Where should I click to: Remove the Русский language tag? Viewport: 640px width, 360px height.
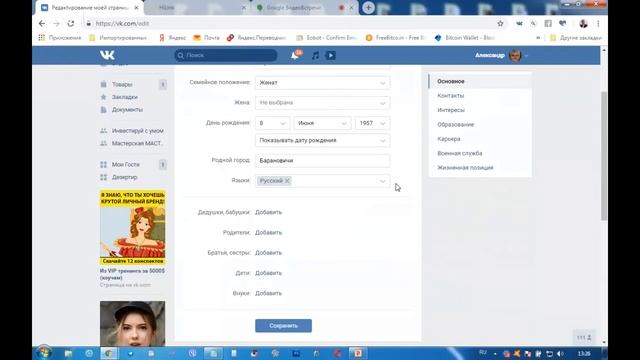click(x=287, y=180)
